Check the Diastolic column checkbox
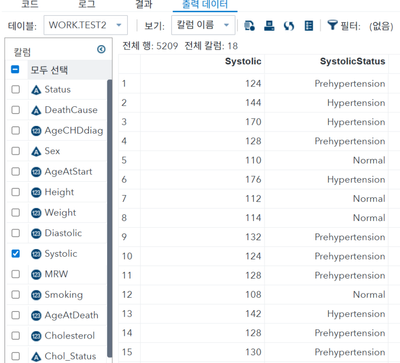 pos(16,233)
